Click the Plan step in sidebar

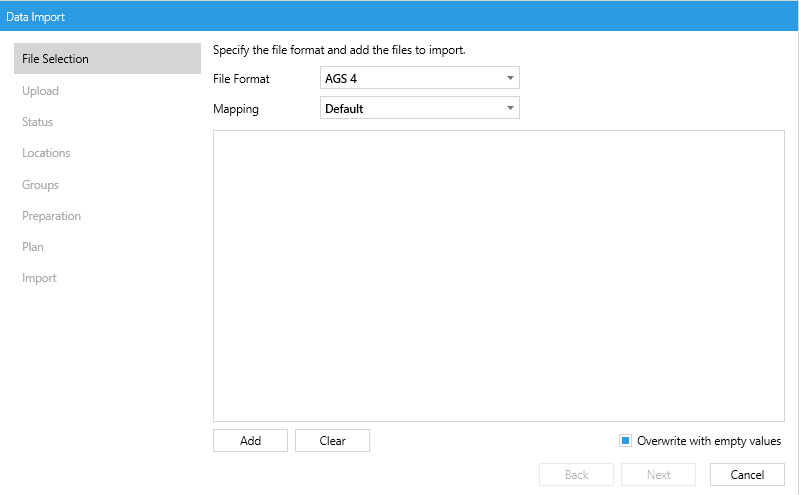[33, 247]
